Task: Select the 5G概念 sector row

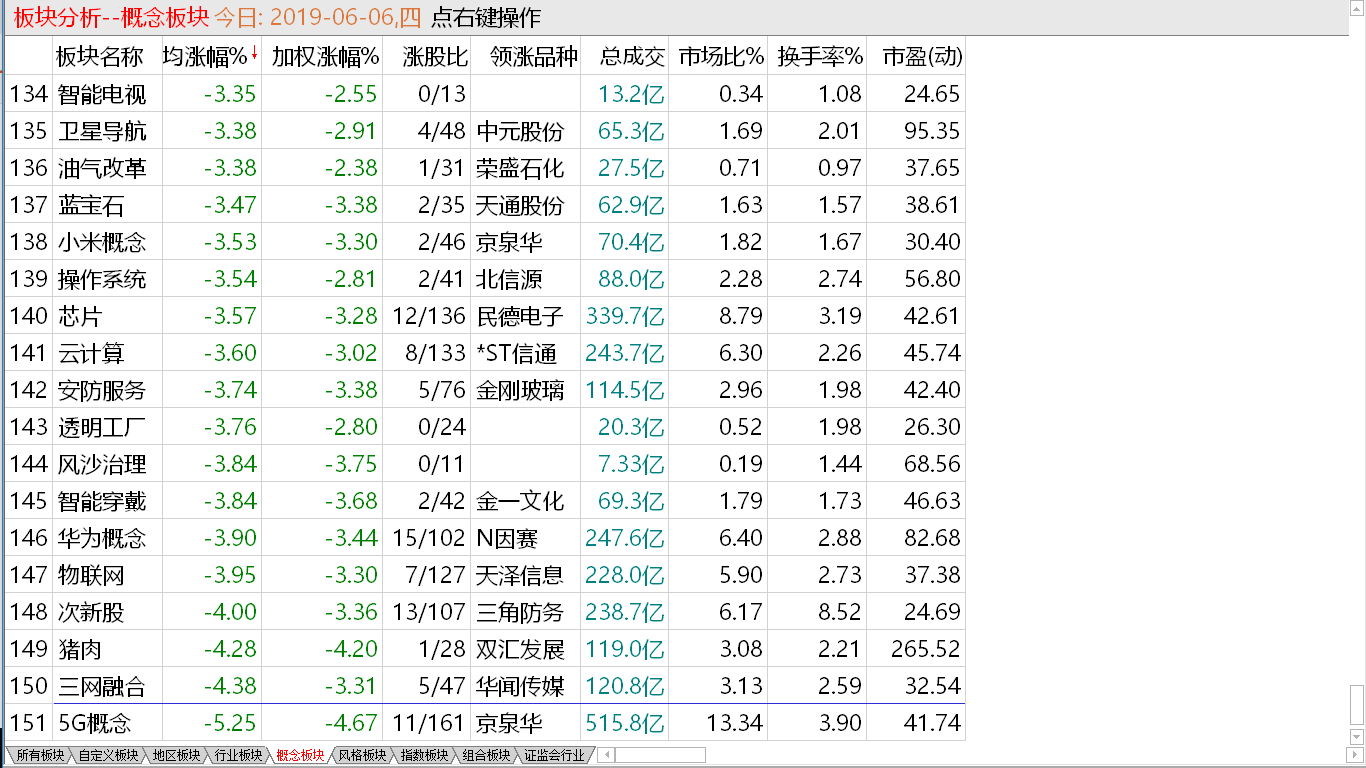Action: [485, 723]
